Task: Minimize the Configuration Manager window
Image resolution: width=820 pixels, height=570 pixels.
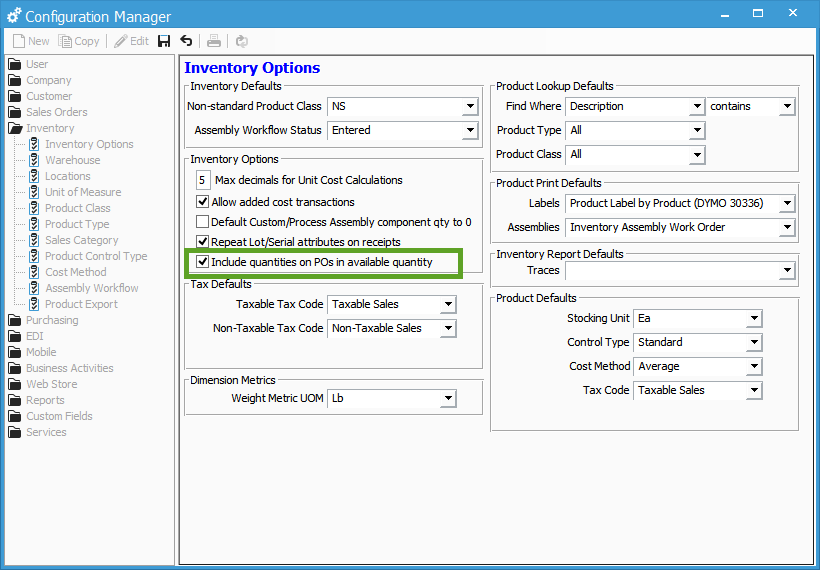Action: pyautogui.click(x=725, y=14)
